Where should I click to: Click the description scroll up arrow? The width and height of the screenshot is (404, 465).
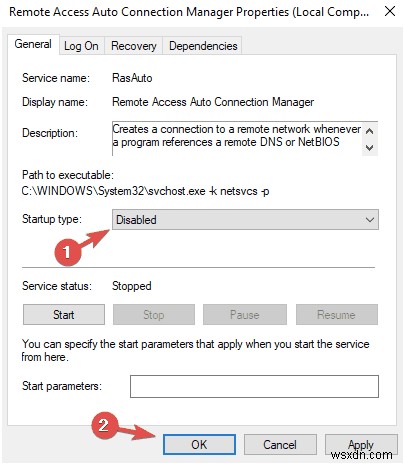(x=369, y=131)
